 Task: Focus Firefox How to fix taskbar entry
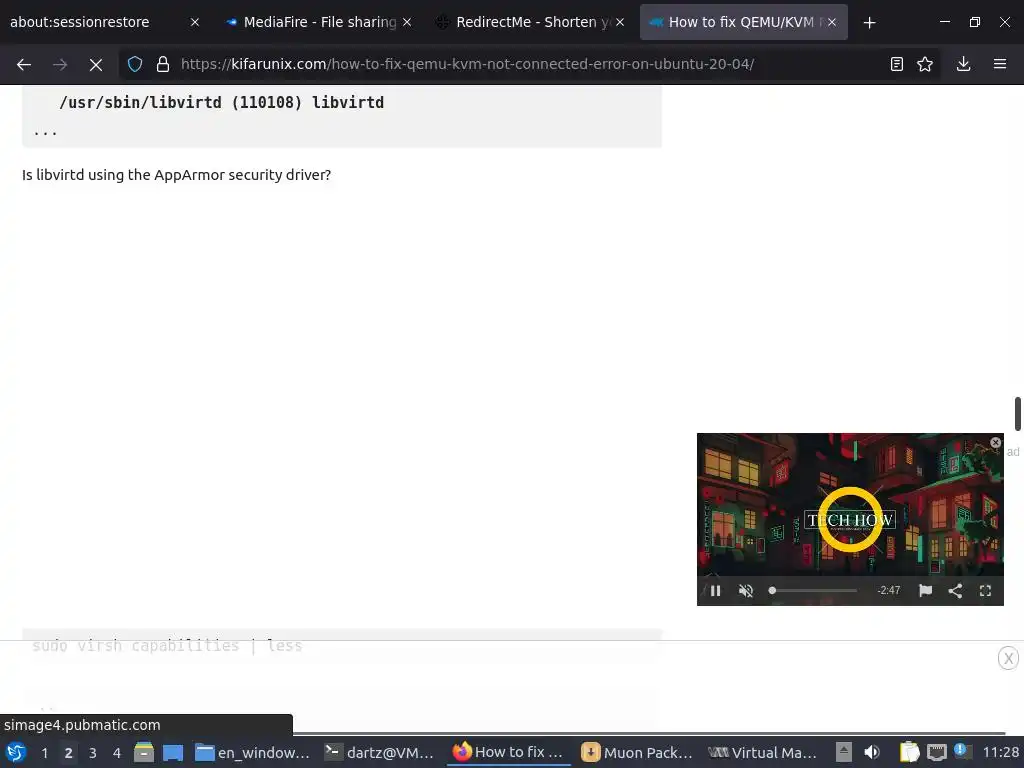(509, 752)
